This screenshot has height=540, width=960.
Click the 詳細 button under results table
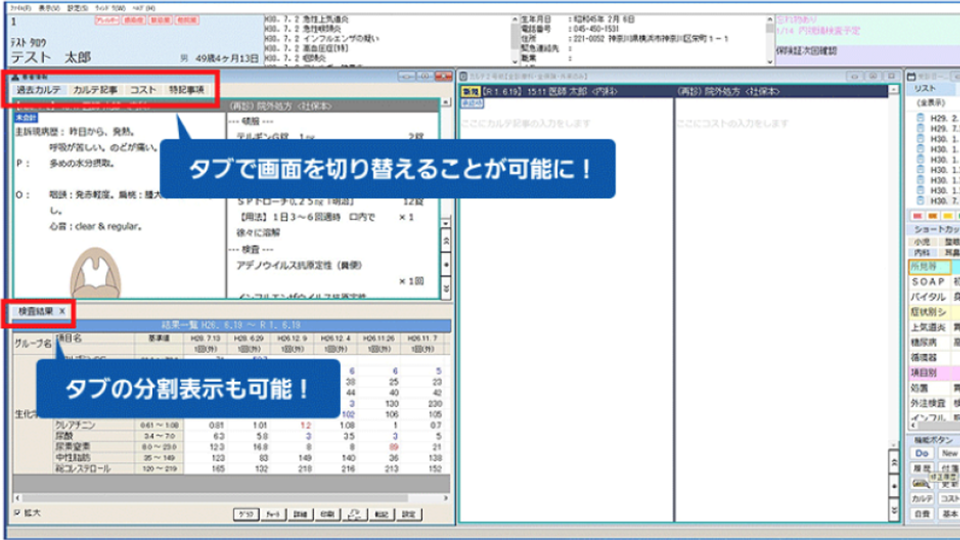299,514
